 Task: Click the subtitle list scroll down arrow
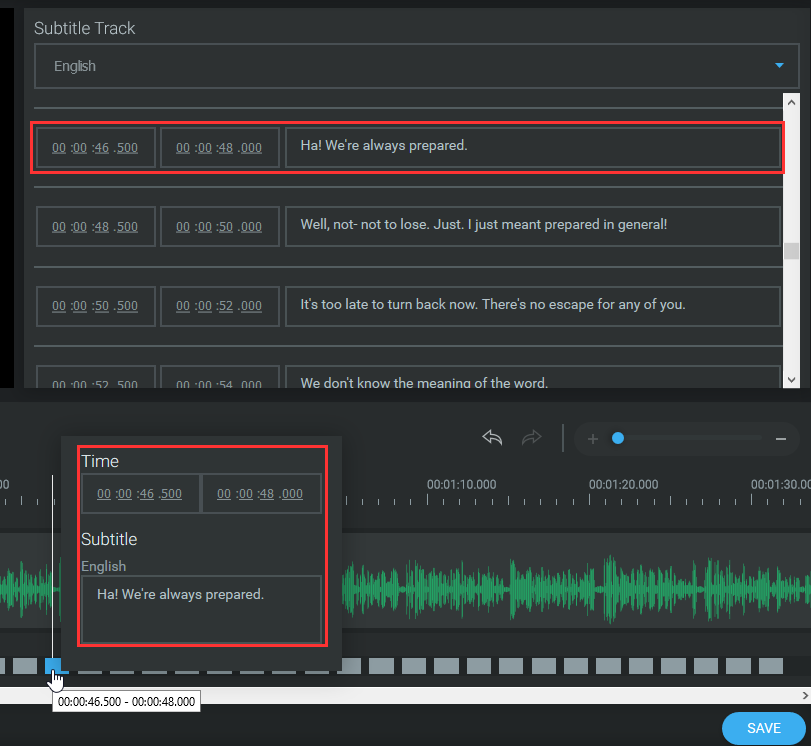791,380
